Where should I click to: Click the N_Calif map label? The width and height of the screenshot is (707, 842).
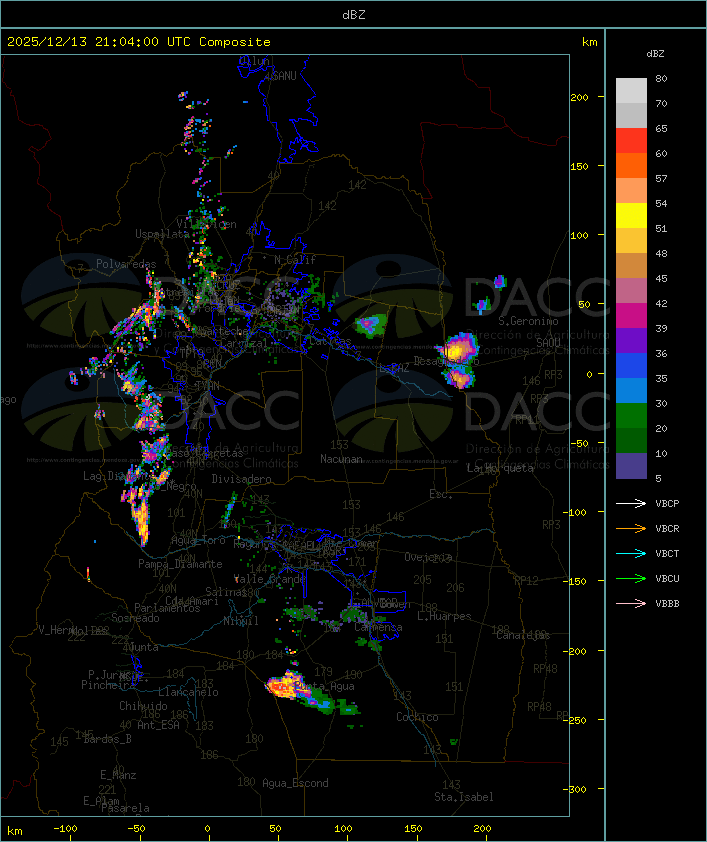coord(295,259)
